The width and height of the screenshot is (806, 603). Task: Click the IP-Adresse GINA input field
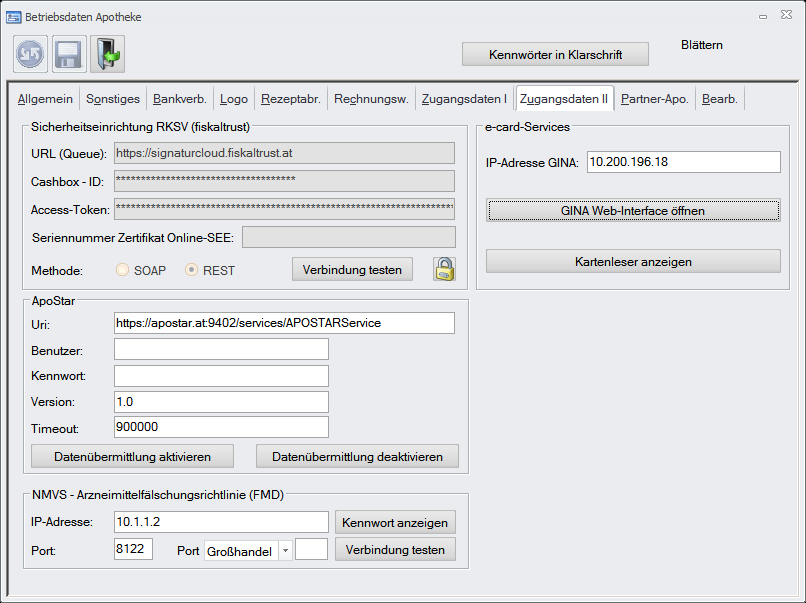point(683,162)
